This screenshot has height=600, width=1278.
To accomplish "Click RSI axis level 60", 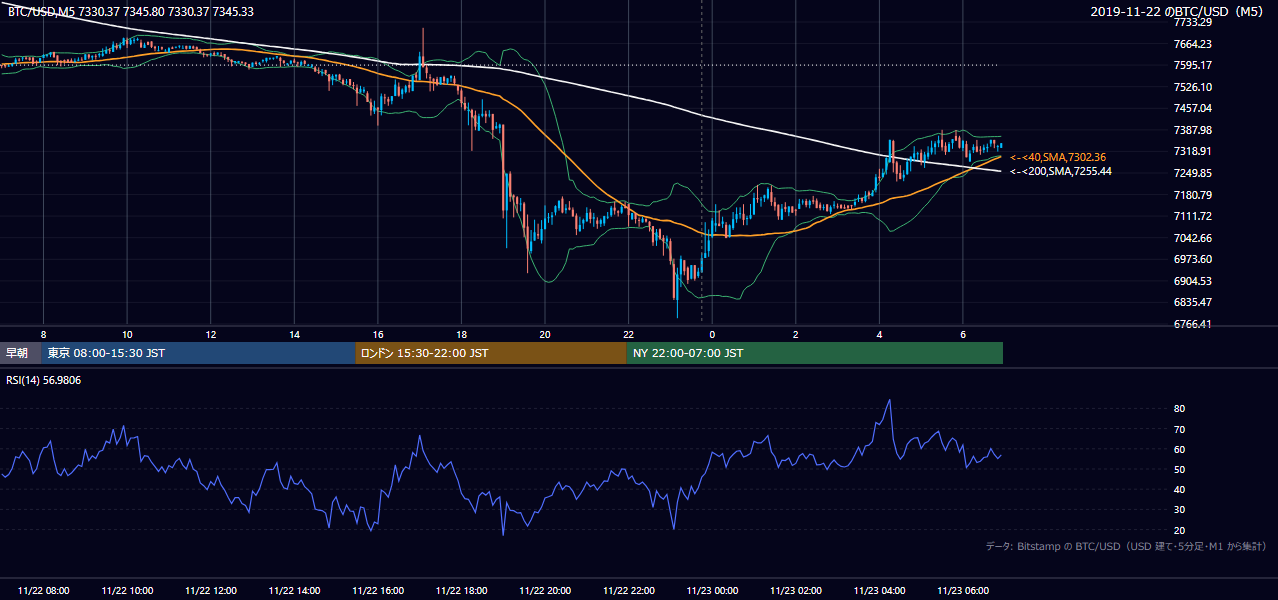I will [1179, 449].
